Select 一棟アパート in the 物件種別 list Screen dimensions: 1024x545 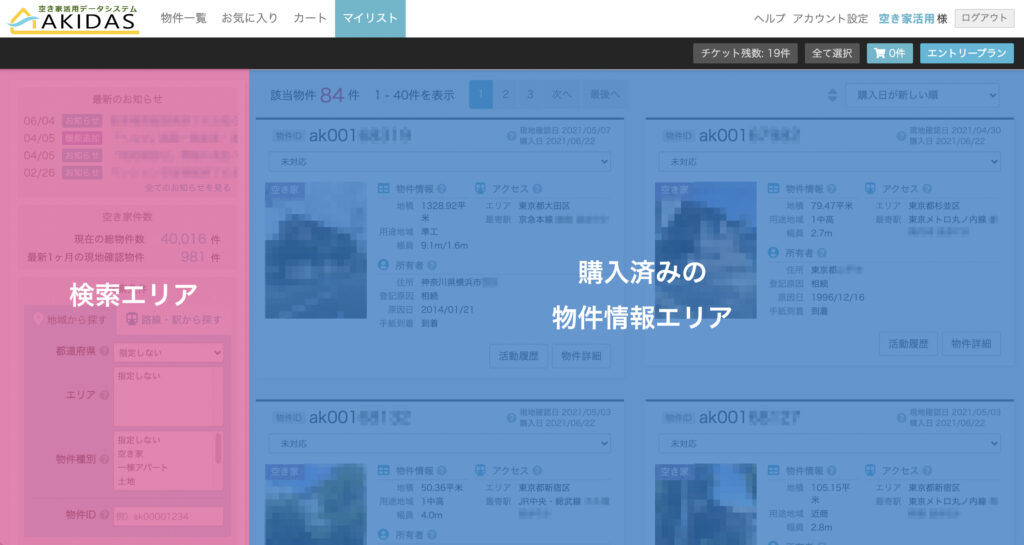142,467
